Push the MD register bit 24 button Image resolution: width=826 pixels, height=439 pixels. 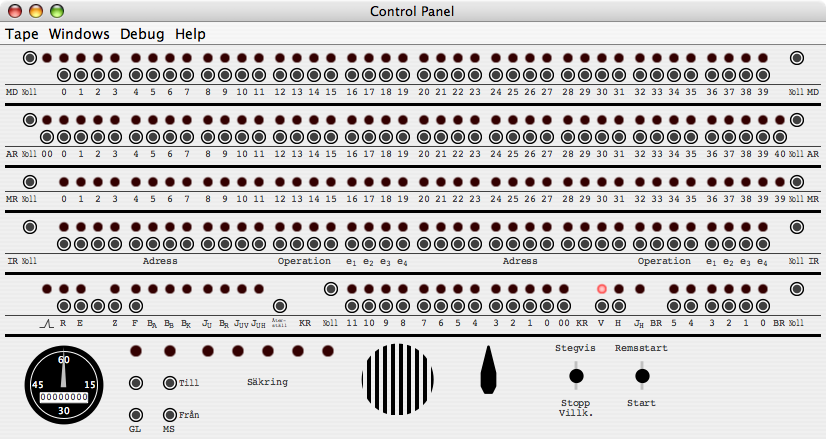click(x=496, y=75)
